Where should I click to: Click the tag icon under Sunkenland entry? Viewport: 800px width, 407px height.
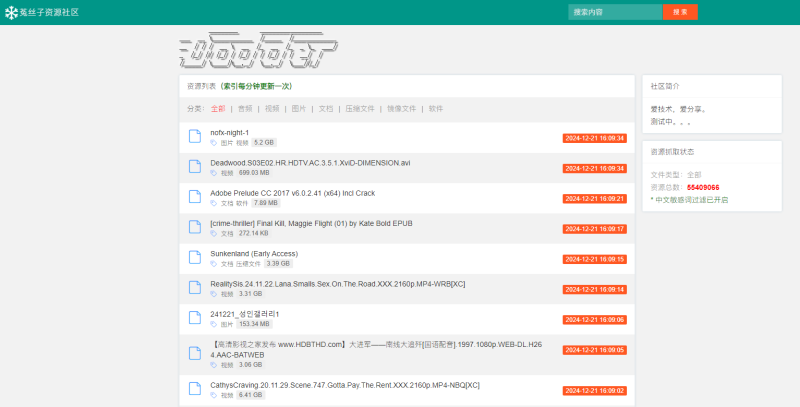[x=214, y=264]
